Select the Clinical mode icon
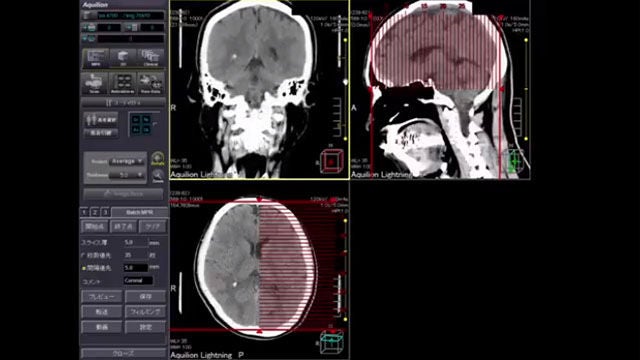640x360 pixels. coord(151,58)
